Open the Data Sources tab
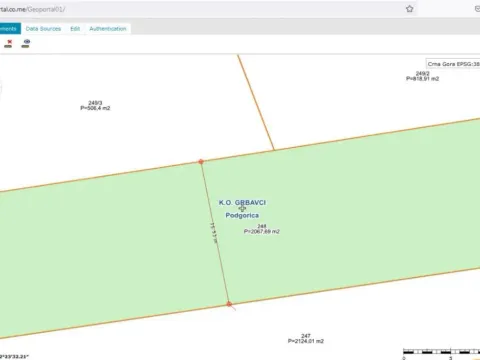This screenshot has width=480, height=360. pos(43,29)
